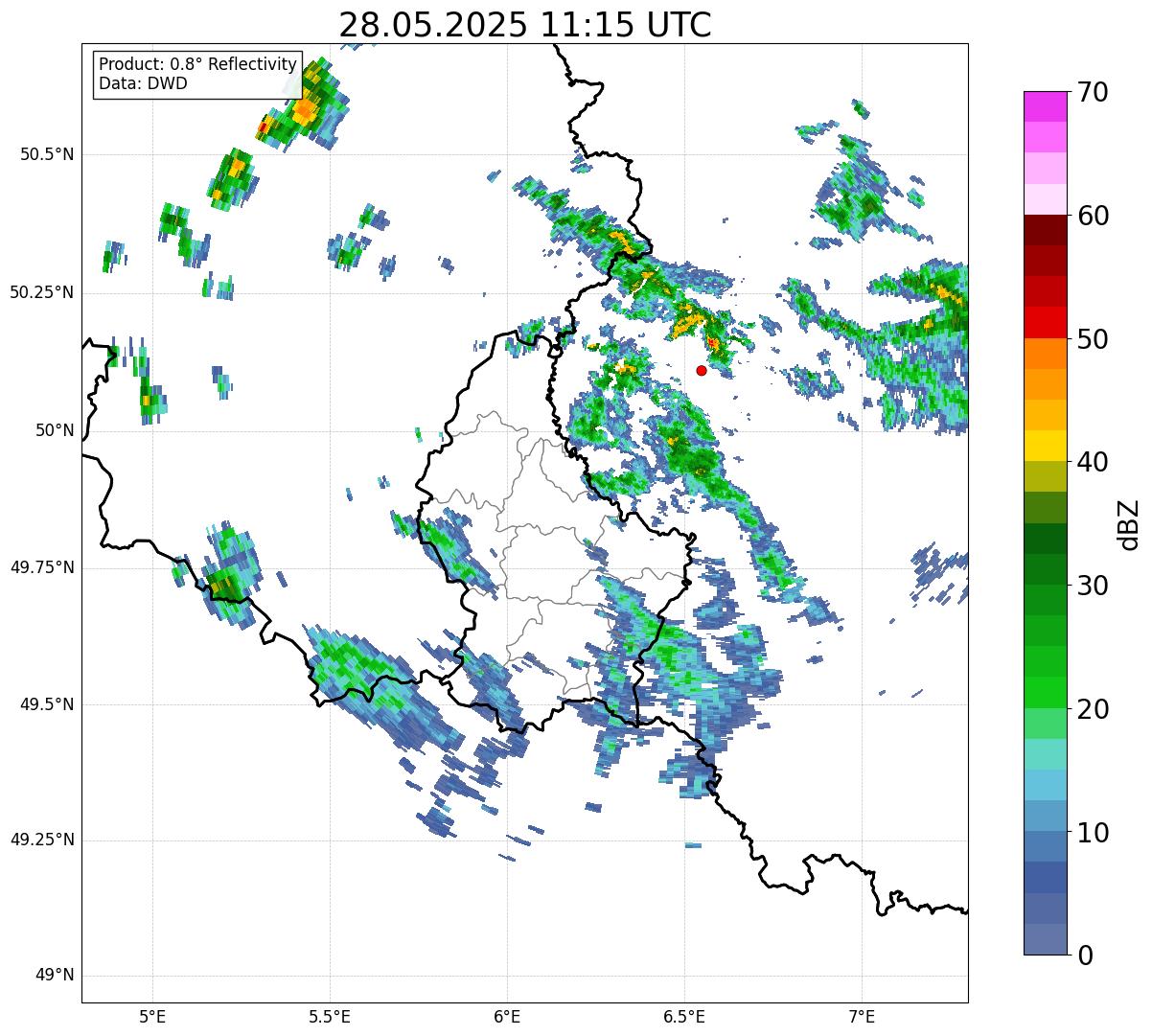This screenshot has width=1152, height=1036.
Task: Click the red station marker dot
Action: pyautogui.click(x=702, y=370)
